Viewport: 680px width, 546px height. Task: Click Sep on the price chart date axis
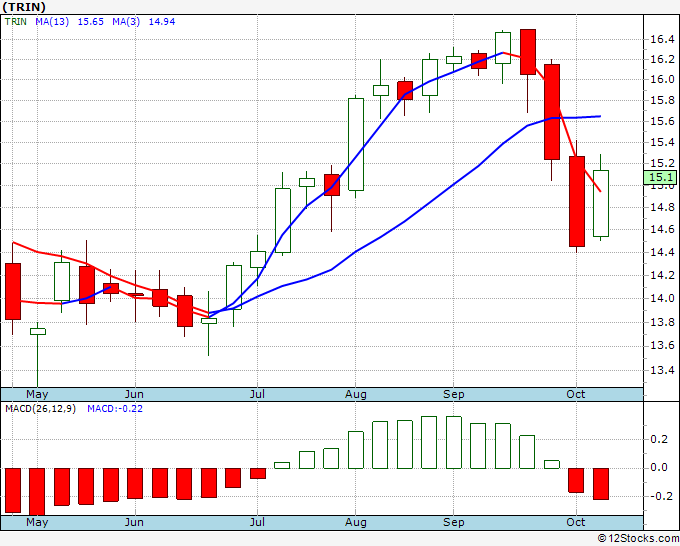click(x=454, y=395)
